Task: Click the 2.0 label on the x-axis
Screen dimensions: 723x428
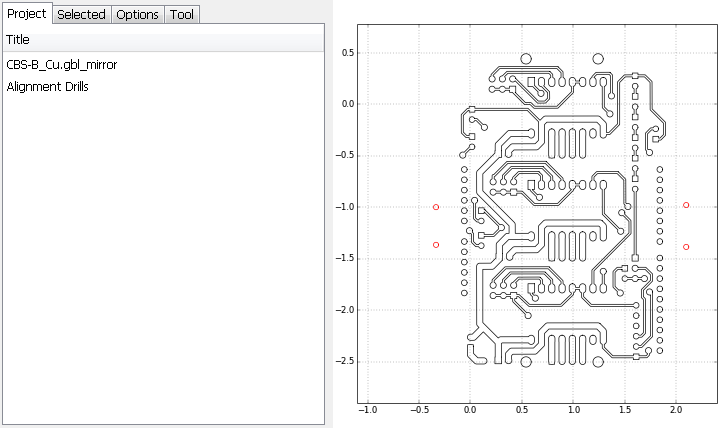Action: 676,410
